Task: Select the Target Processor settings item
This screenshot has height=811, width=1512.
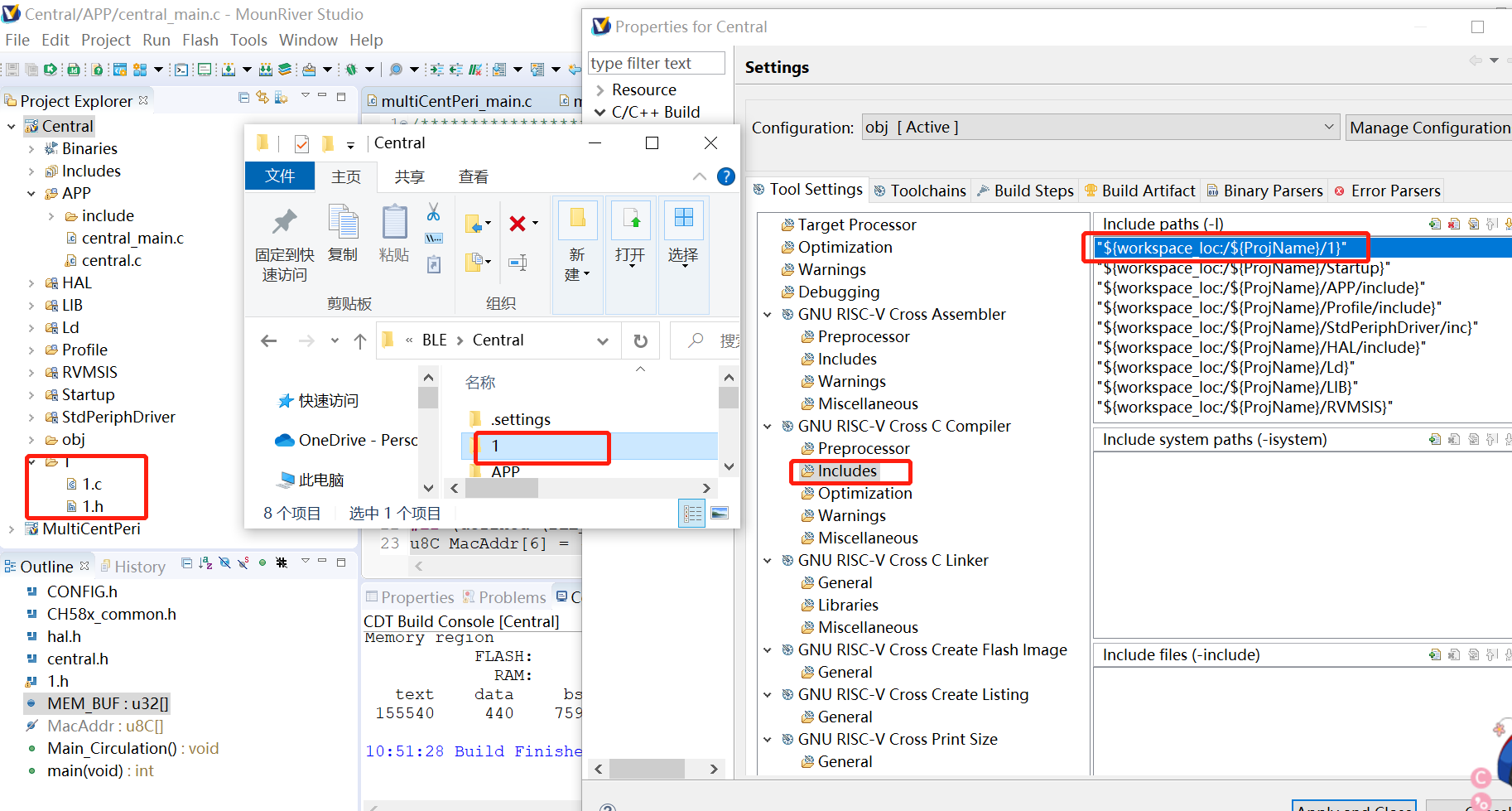Action: point(857,224)
